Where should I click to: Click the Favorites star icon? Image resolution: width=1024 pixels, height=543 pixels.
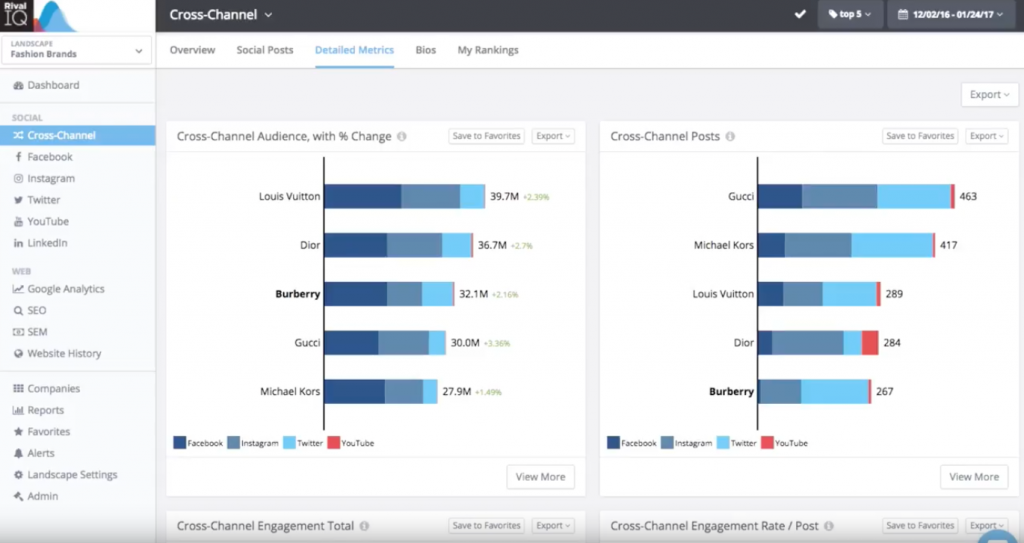18,432
